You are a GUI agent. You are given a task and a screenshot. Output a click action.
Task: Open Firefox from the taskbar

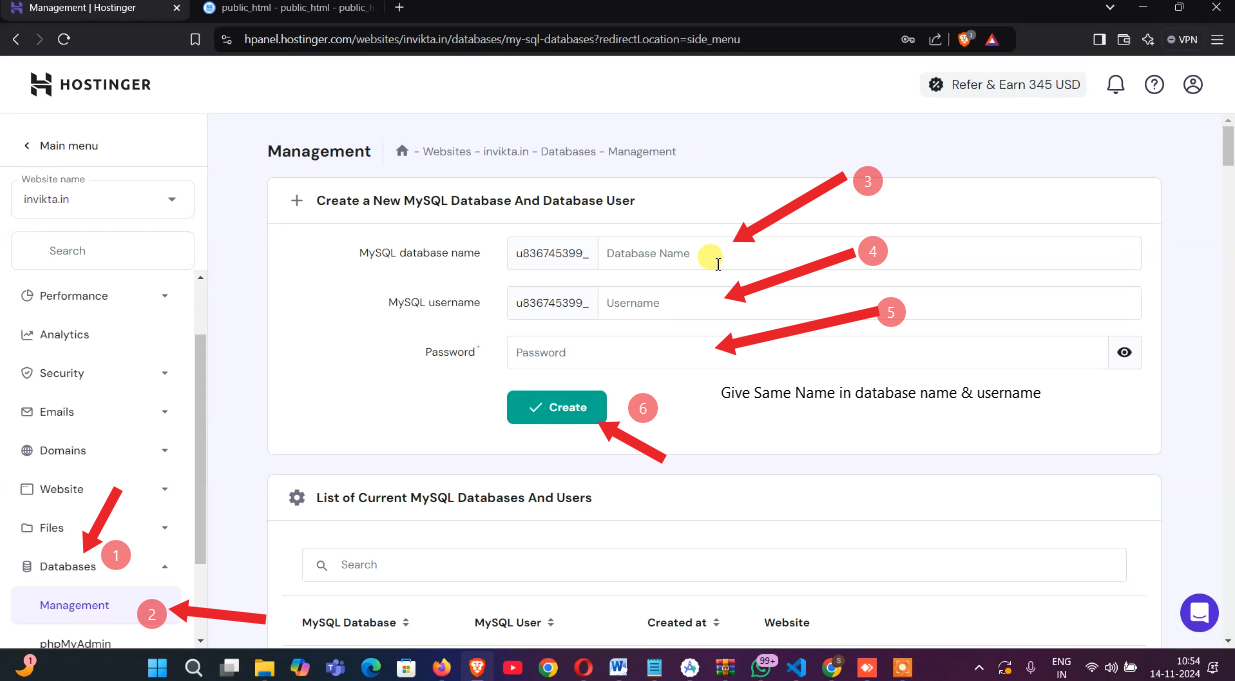click(441, 667)
